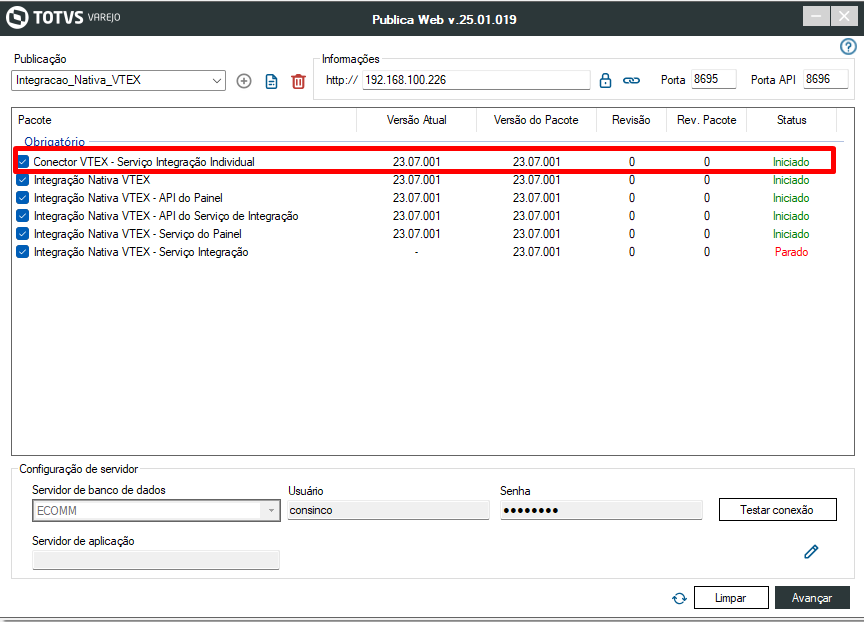864x622 pixels.
Task: Click the dash Versão Atual of Serviço Integração
Action: (417, 252)
